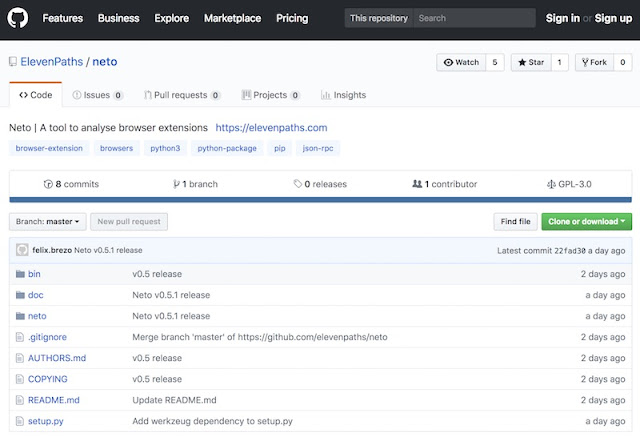Select the json-rpc topic tag

coord(318,148)
